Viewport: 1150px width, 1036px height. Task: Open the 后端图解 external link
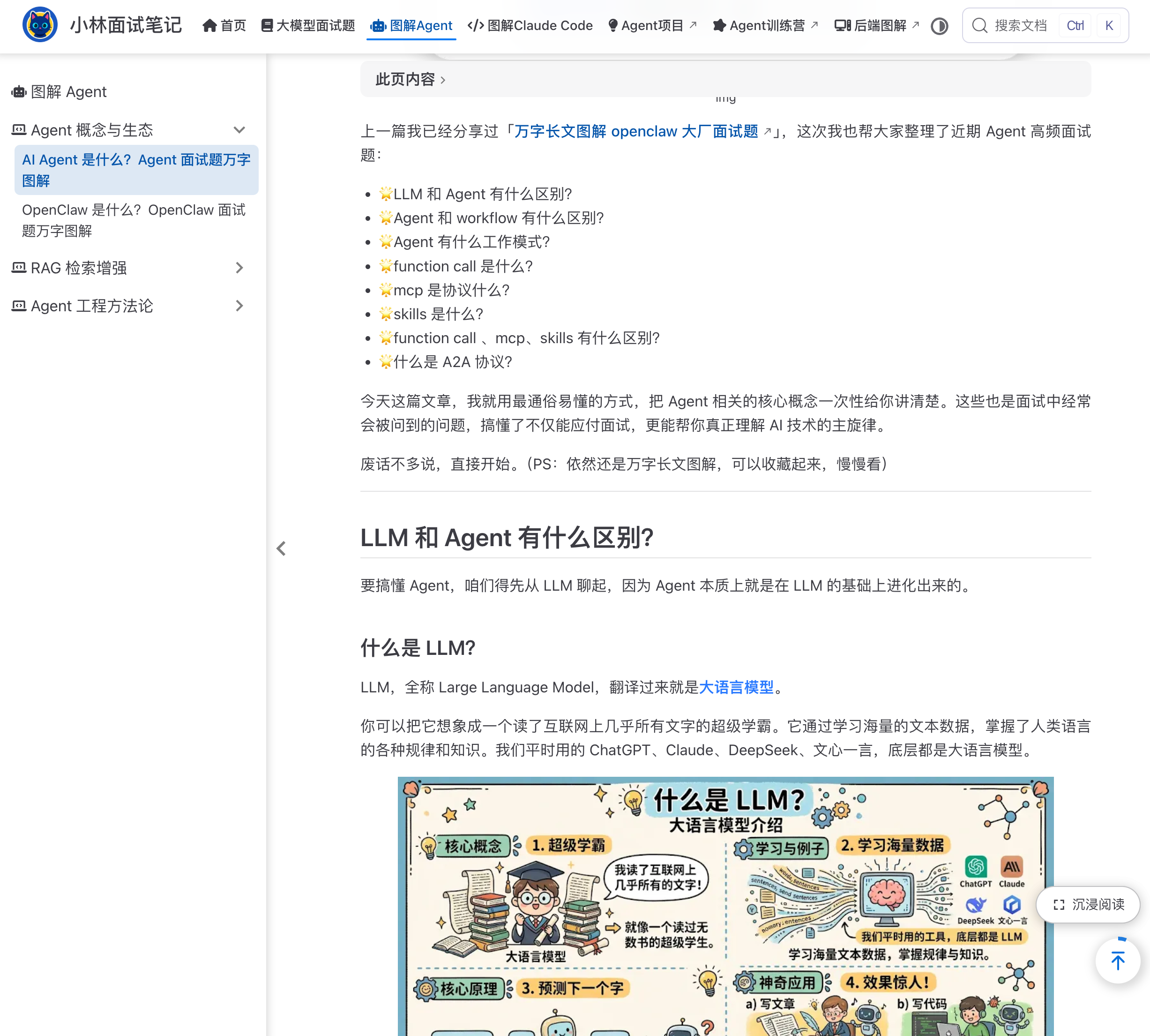tap(877, 26)
